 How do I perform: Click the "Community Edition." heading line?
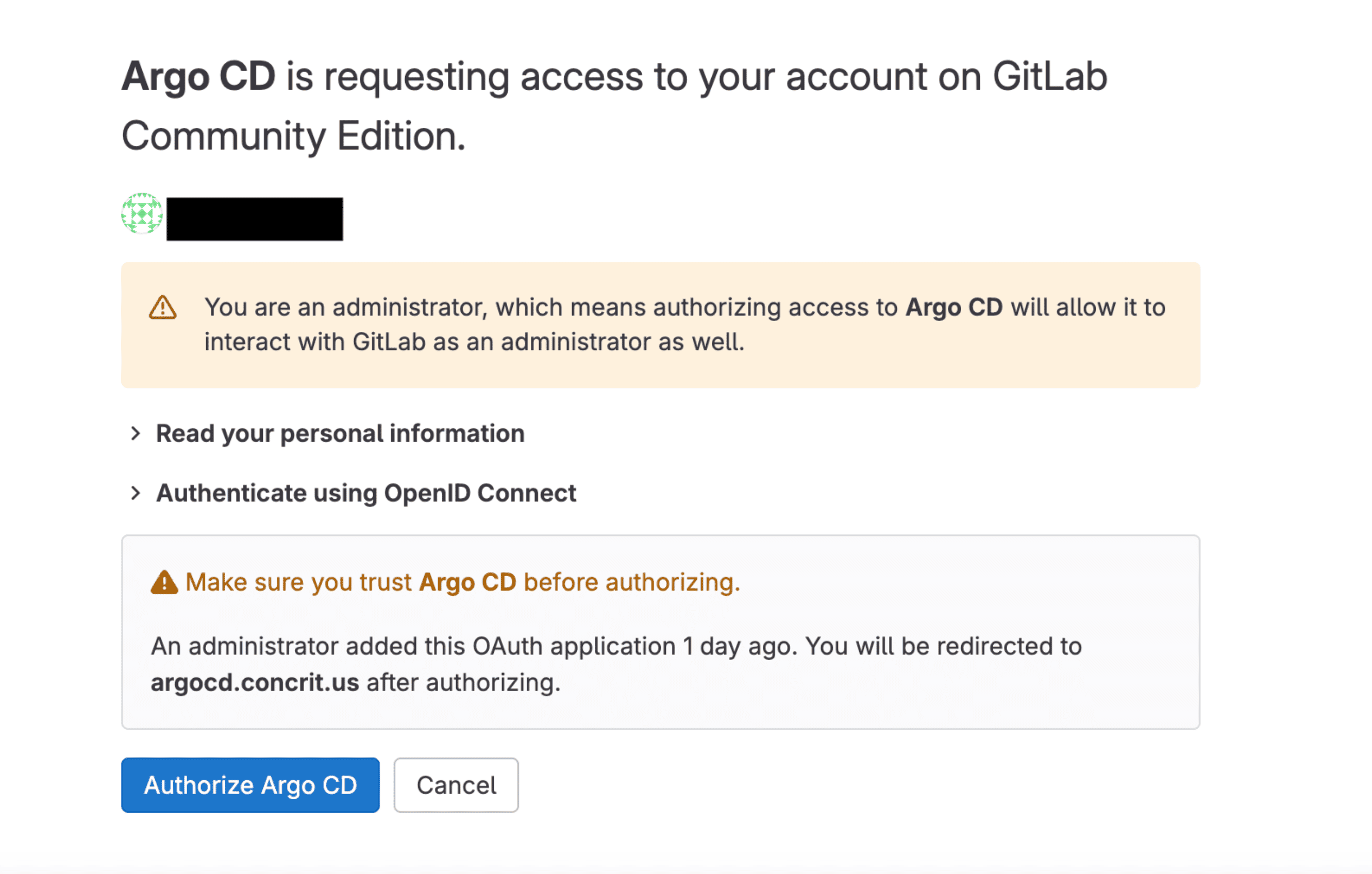pos(293,136)
